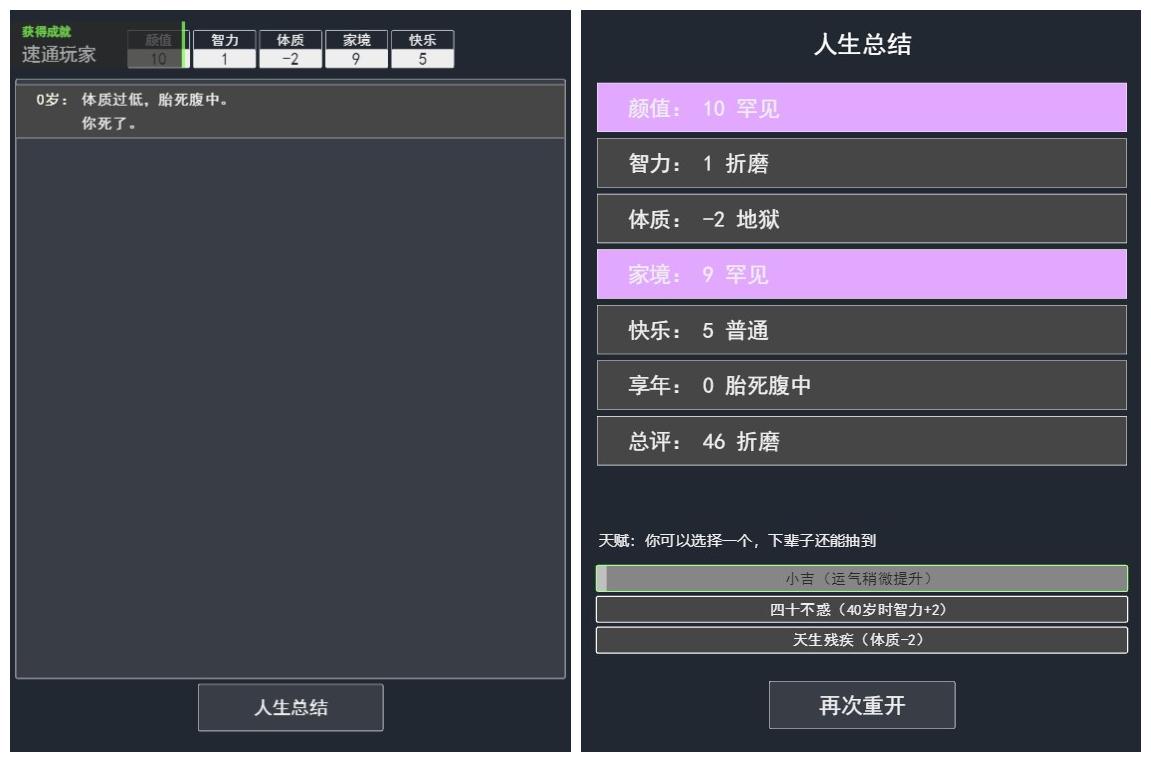1151x762 pixels.
Task: Click the 智力 stat box
Action: click(x=225, y=49)
